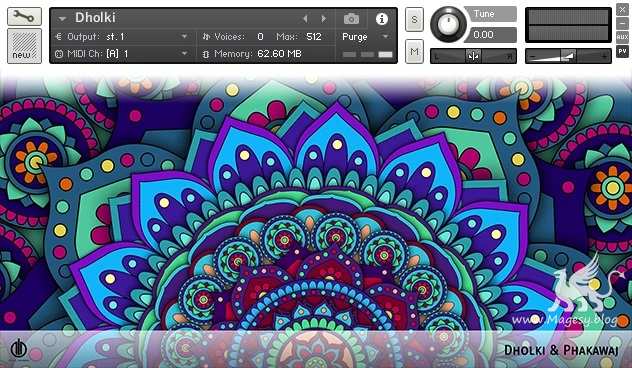Close the instrument with X button

(x=622, y=10)
